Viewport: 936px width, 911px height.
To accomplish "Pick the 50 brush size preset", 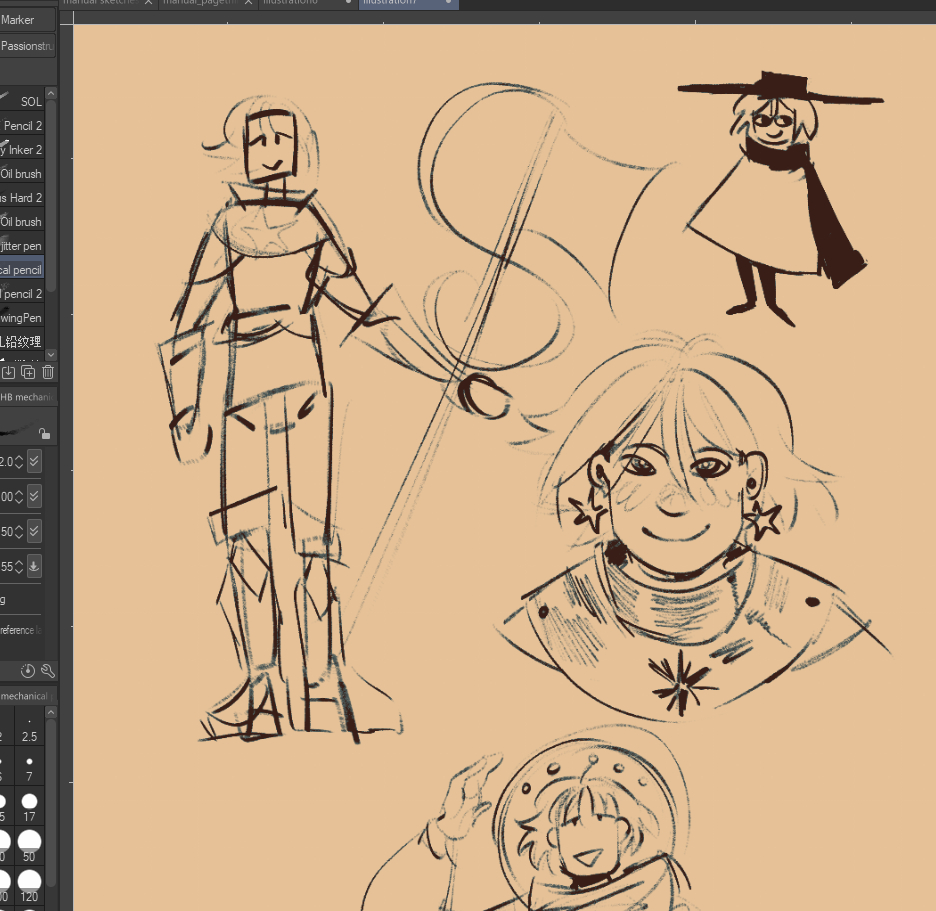I will point(29,847).
